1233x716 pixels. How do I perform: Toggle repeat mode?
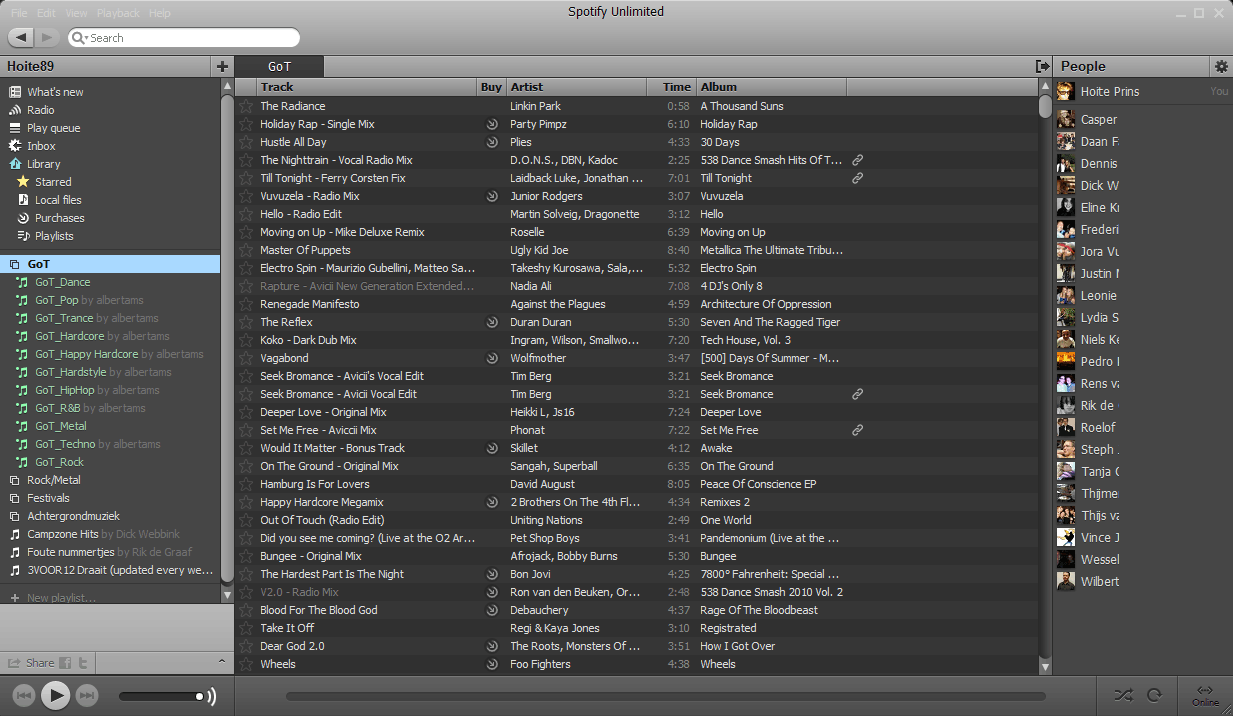coord(1154,695)
